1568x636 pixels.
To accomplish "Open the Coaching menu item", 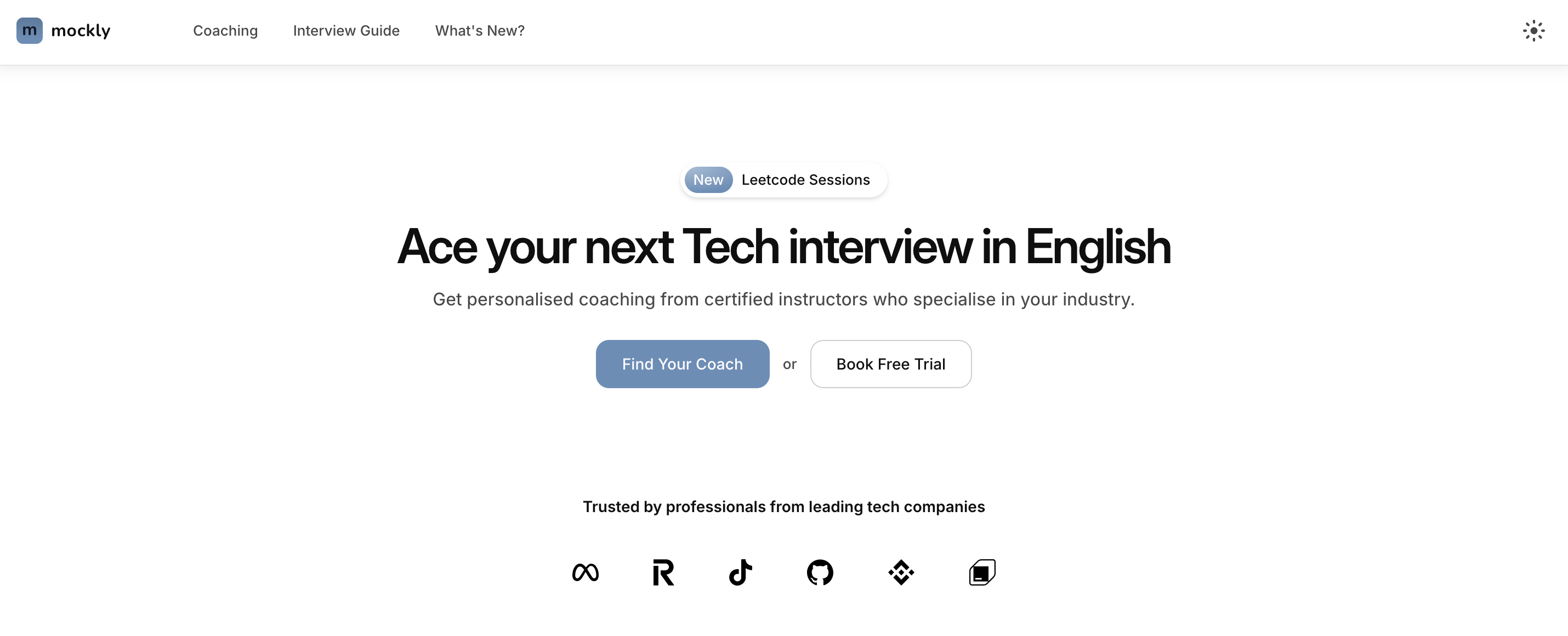I will coord(225,31).
